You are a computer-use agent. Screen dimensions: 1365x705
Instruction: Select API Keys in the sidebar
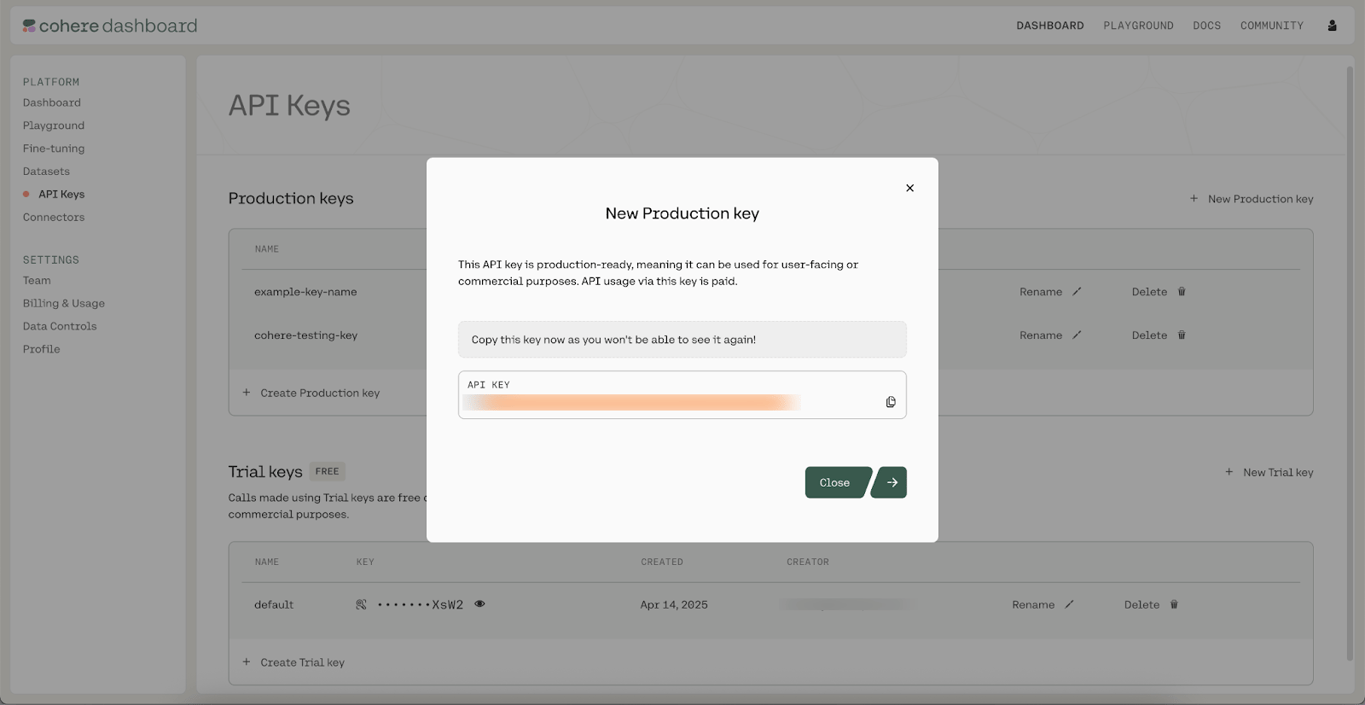pos(61,195)
